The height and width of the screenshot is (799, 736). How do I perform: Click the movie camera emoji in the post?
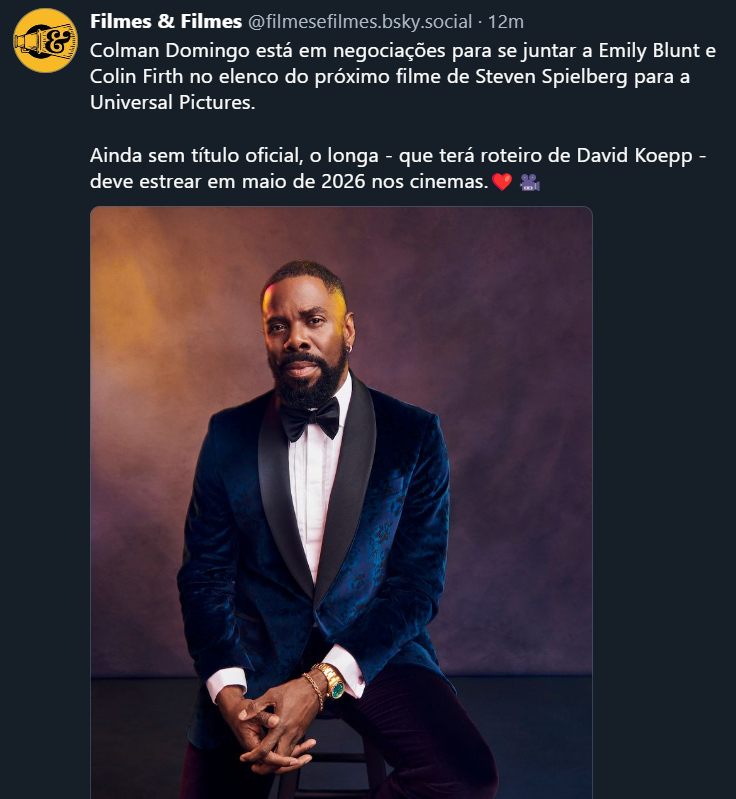click(529, 183)
